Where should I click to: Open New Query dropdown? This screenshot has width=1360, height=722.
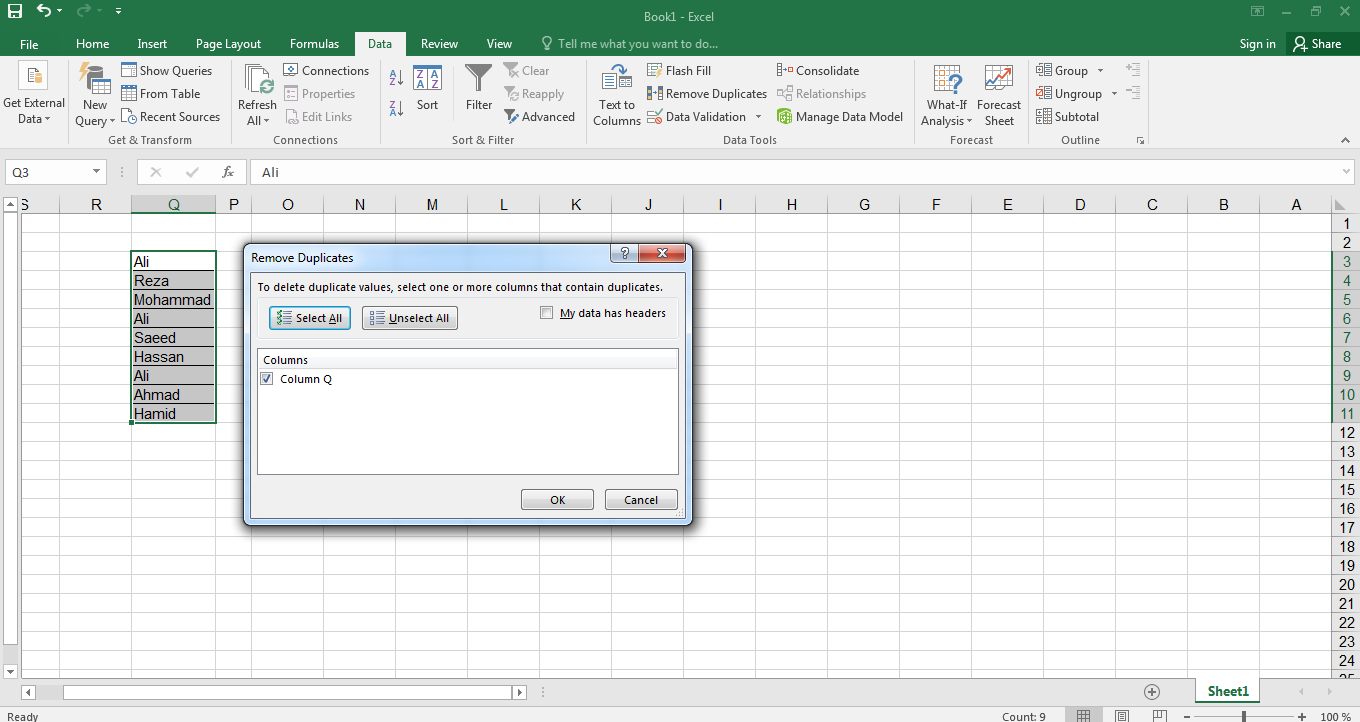click(x=95, y=95)
